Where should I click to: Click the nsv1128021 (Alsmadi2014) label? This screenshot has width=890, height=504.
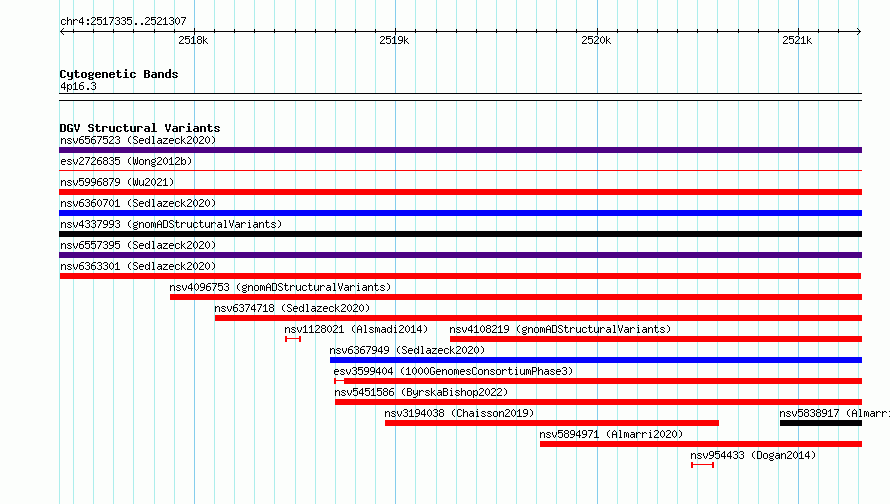356,329
